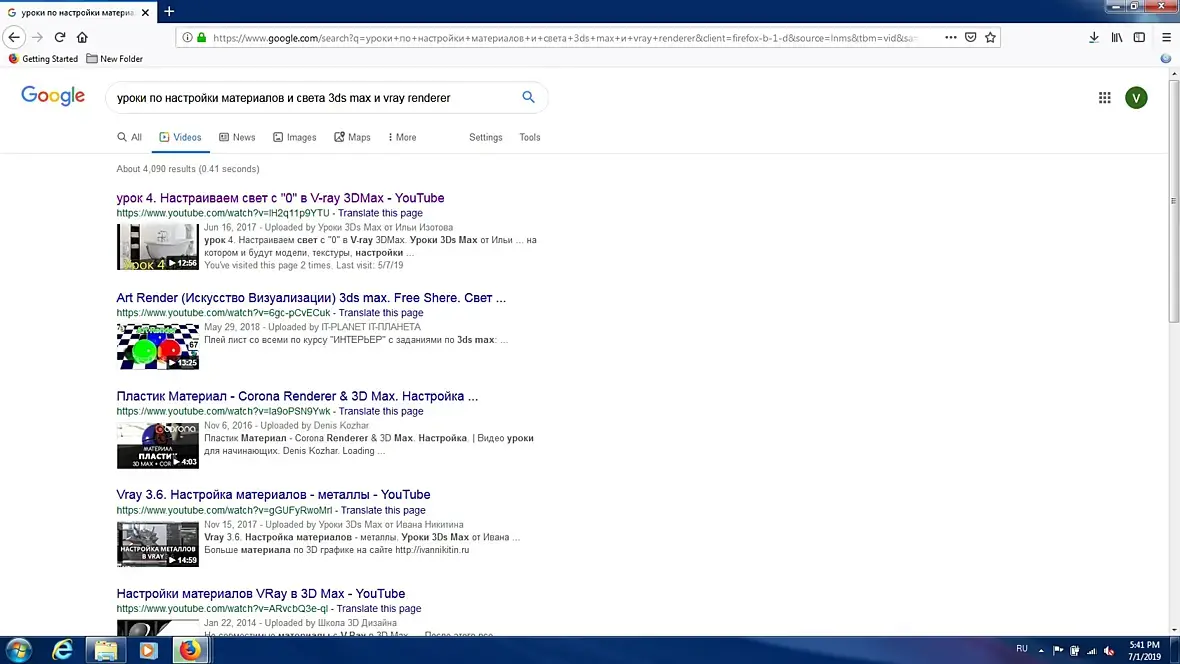Click the green padlock security icon
The width and height of the screenshot is (1180, 664).
pyautogui.click(x=202, y=37)
